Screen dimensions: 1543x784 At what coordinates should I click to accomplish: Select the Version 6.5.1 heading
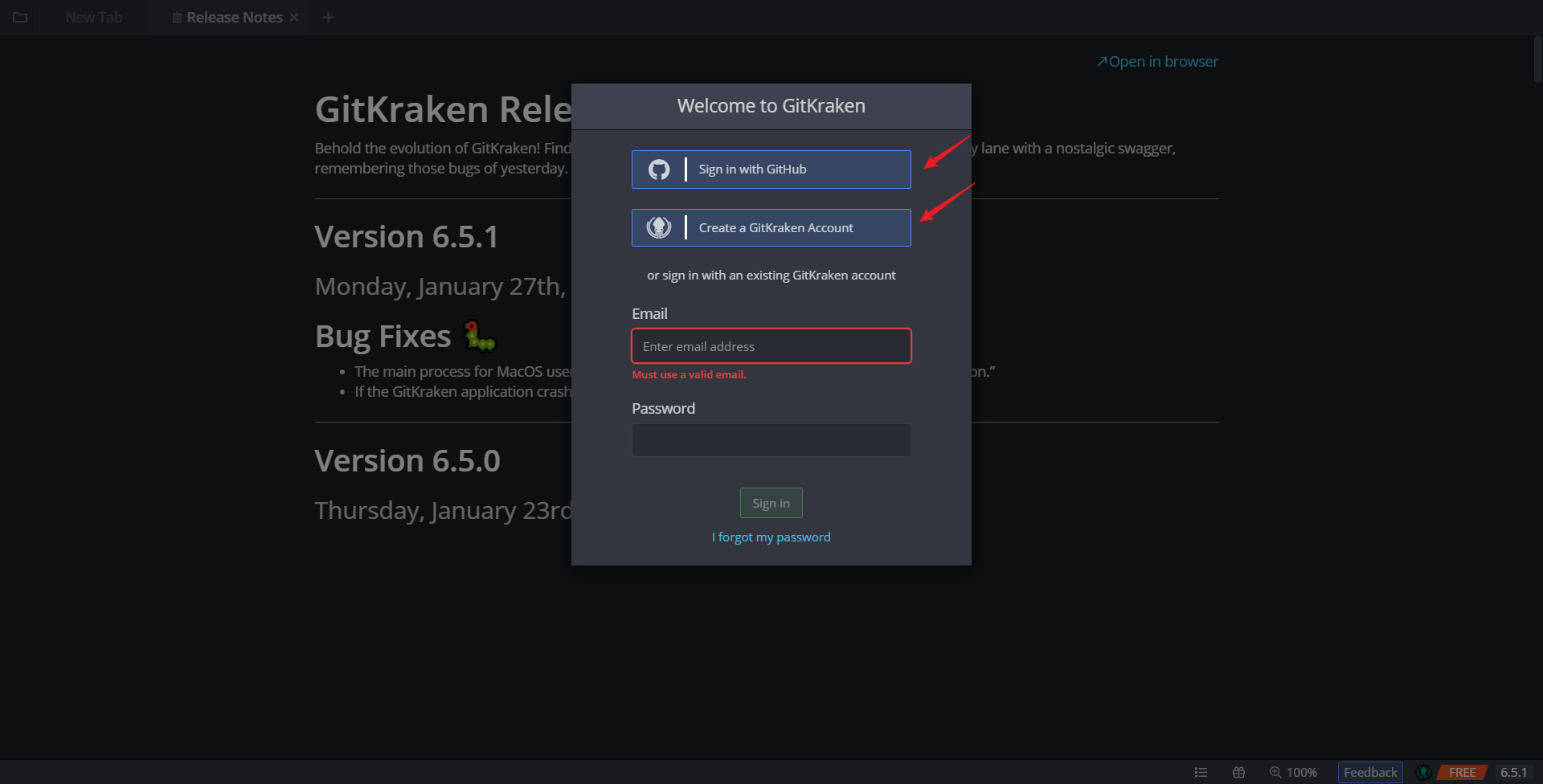click(407, 237)
